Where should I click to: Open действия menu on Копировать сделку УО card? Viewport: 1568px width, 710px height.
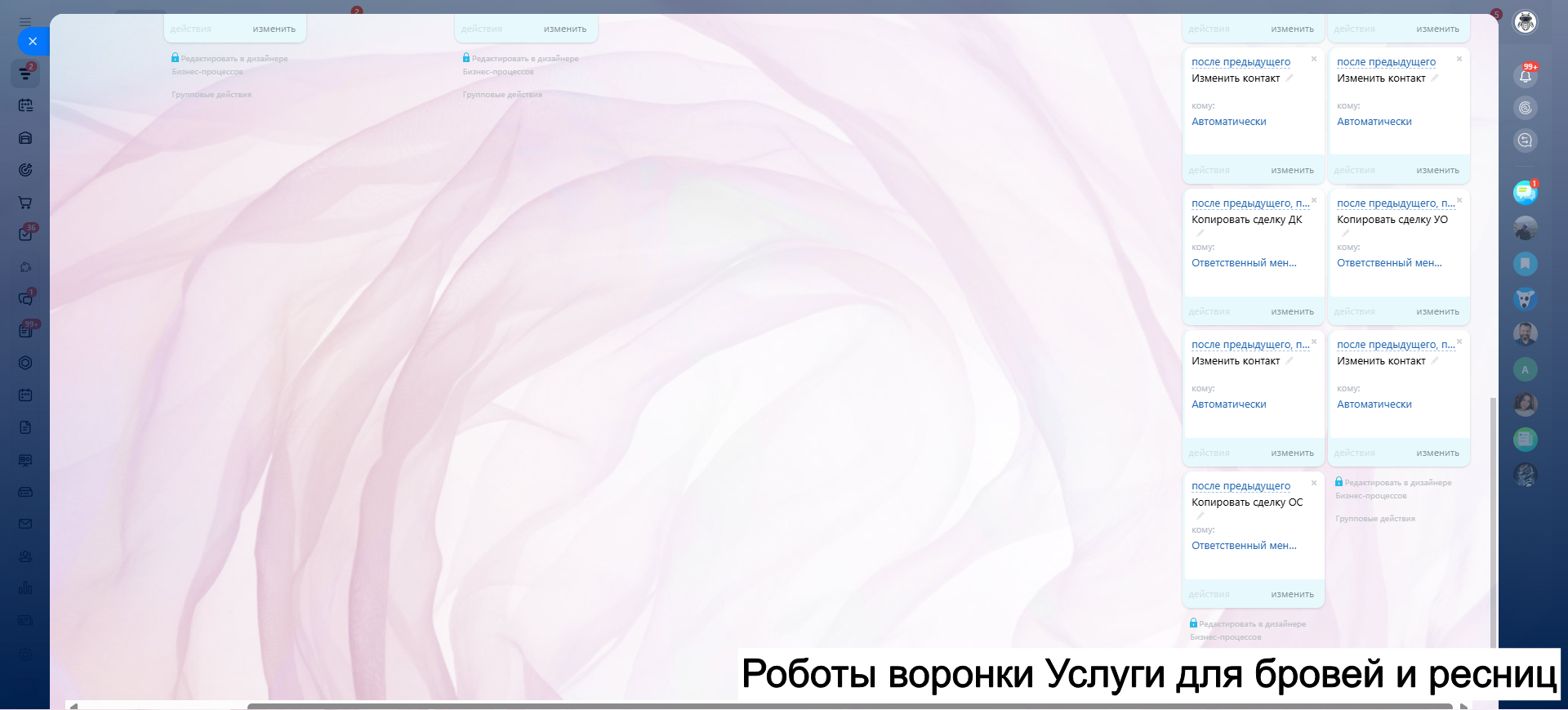[1354, 312]
